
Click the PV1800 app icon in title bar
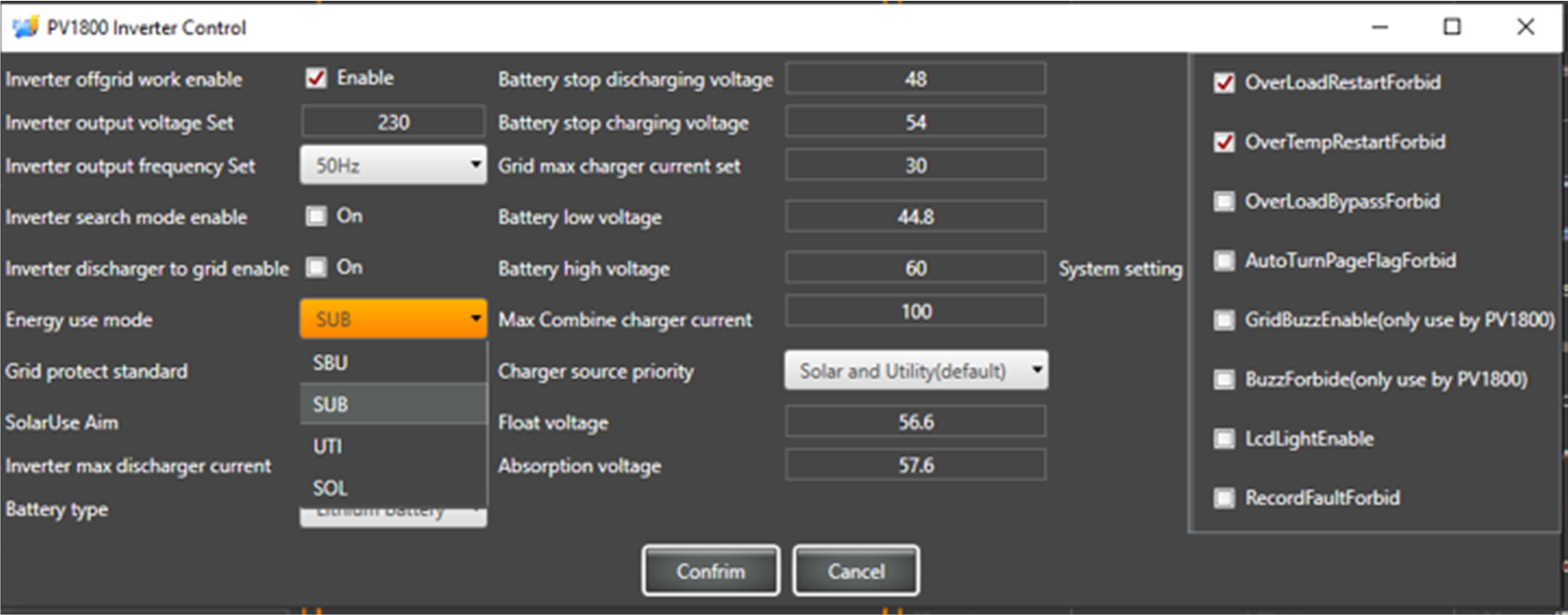tap(25, 27)
